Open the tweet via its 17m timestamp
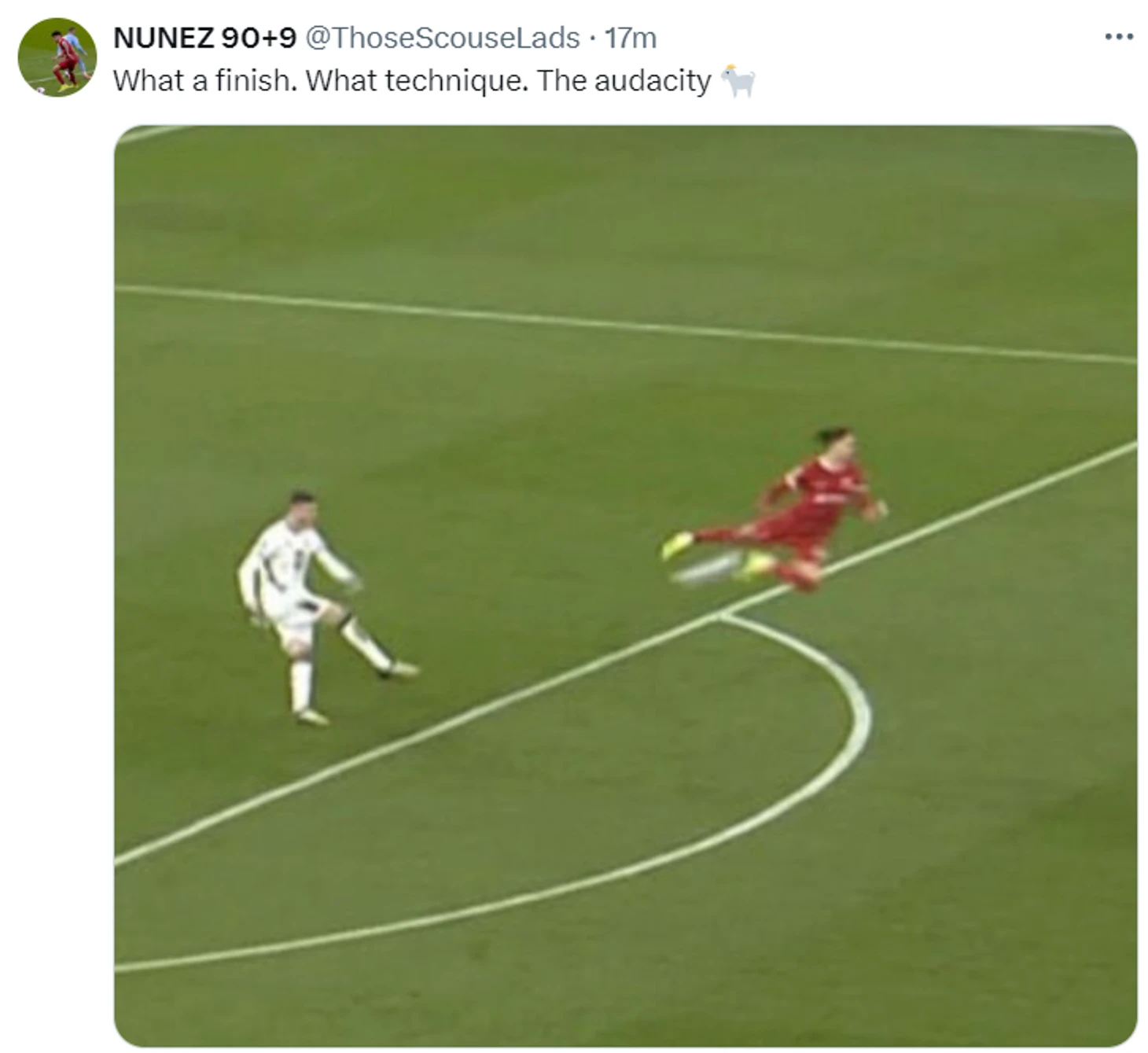Image resolution: width=1148 pixels, height=1053 pixels. pos(631,38)
